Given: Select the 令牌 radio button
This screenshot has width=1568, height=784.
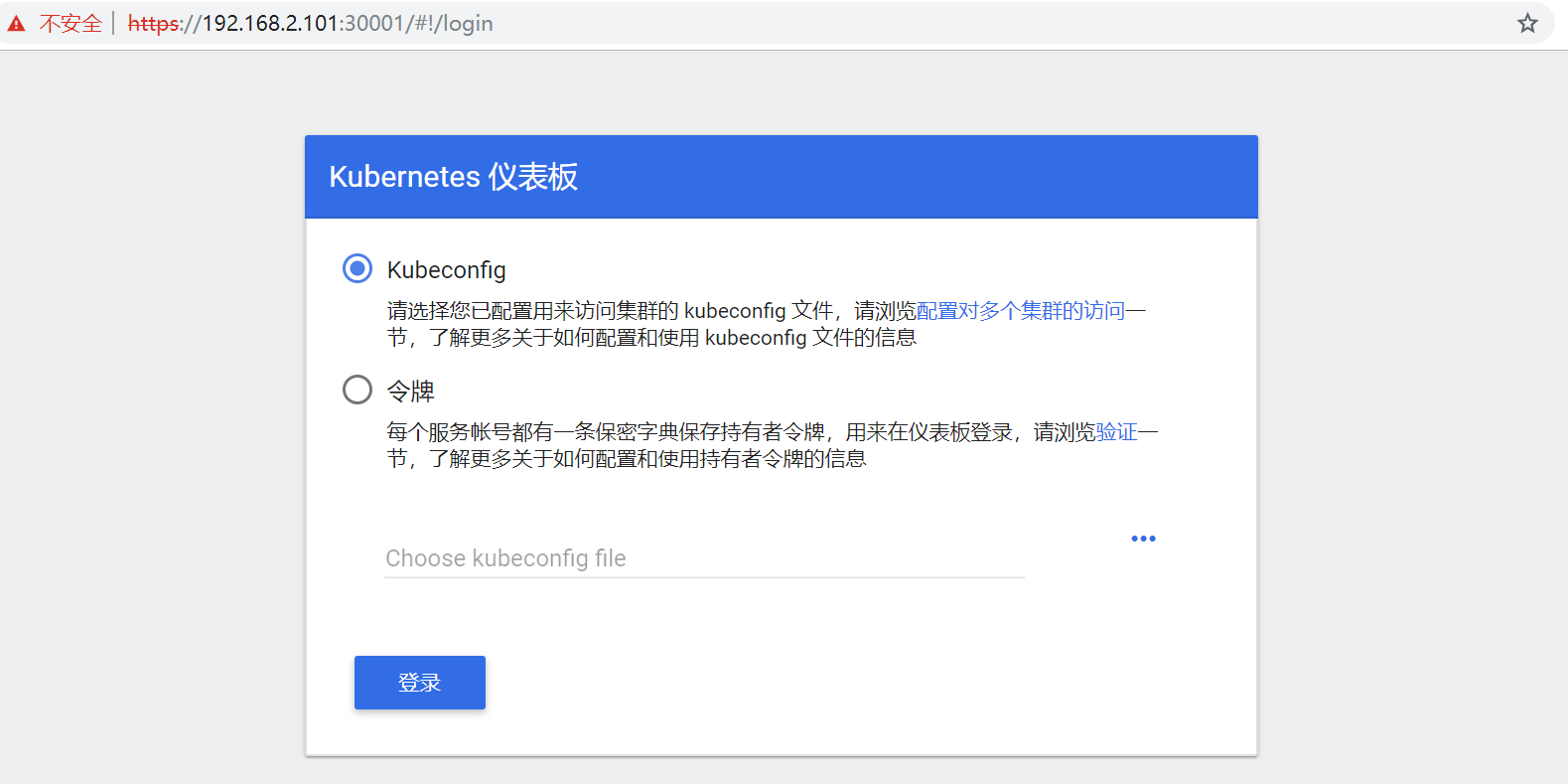Looking at the screenshot, I should point(357,390).
